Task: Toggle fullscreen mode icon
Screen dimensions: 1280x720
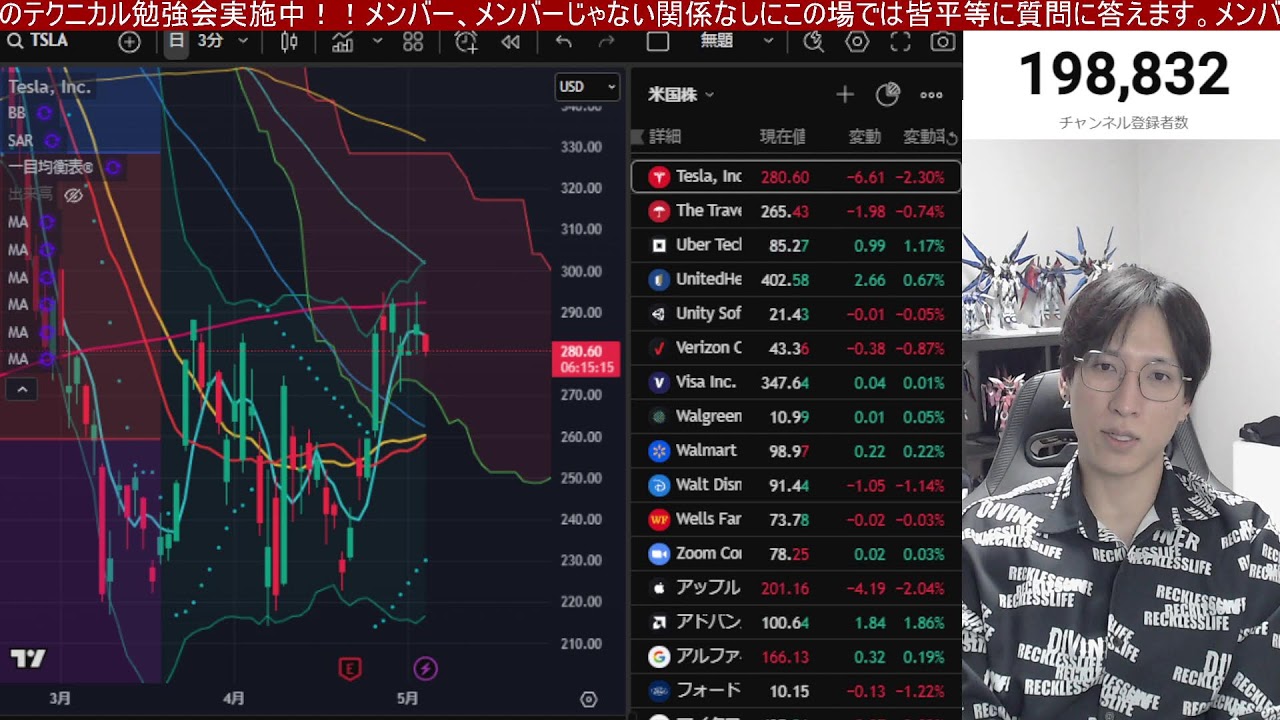Action: click(x=900, y=42)
